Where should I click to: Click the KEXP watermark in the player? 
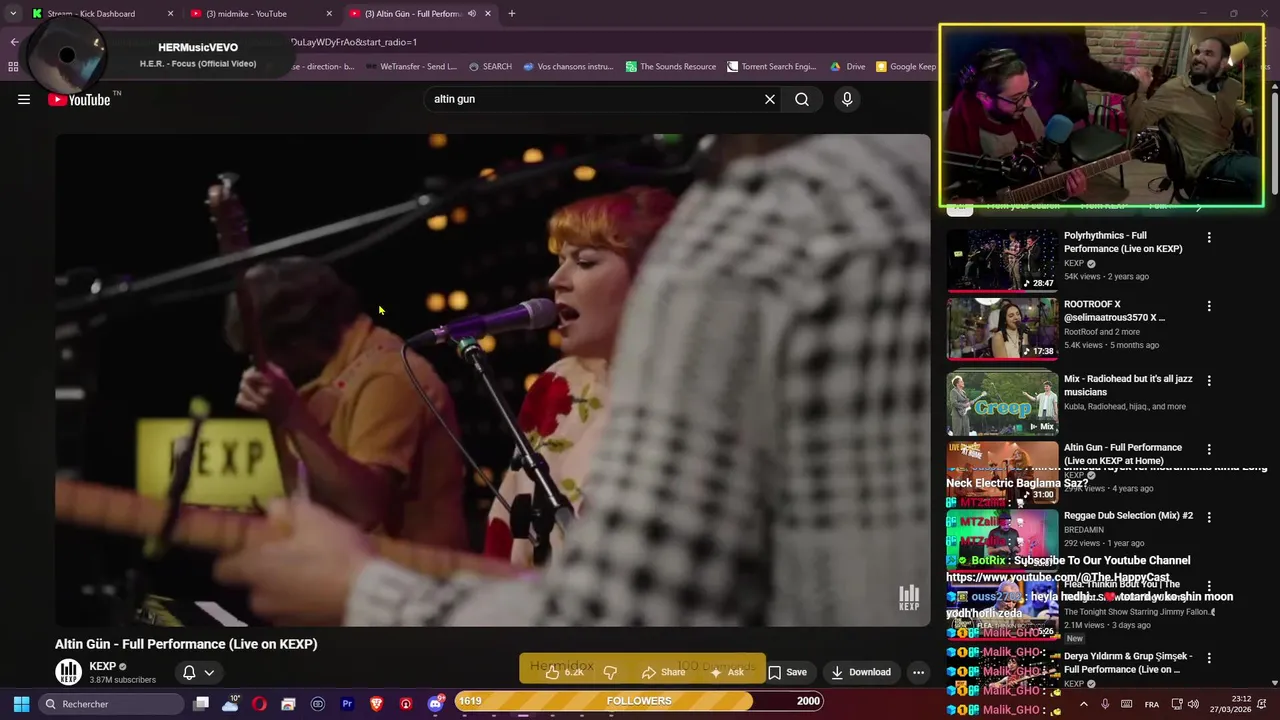[x=909, y=597]
